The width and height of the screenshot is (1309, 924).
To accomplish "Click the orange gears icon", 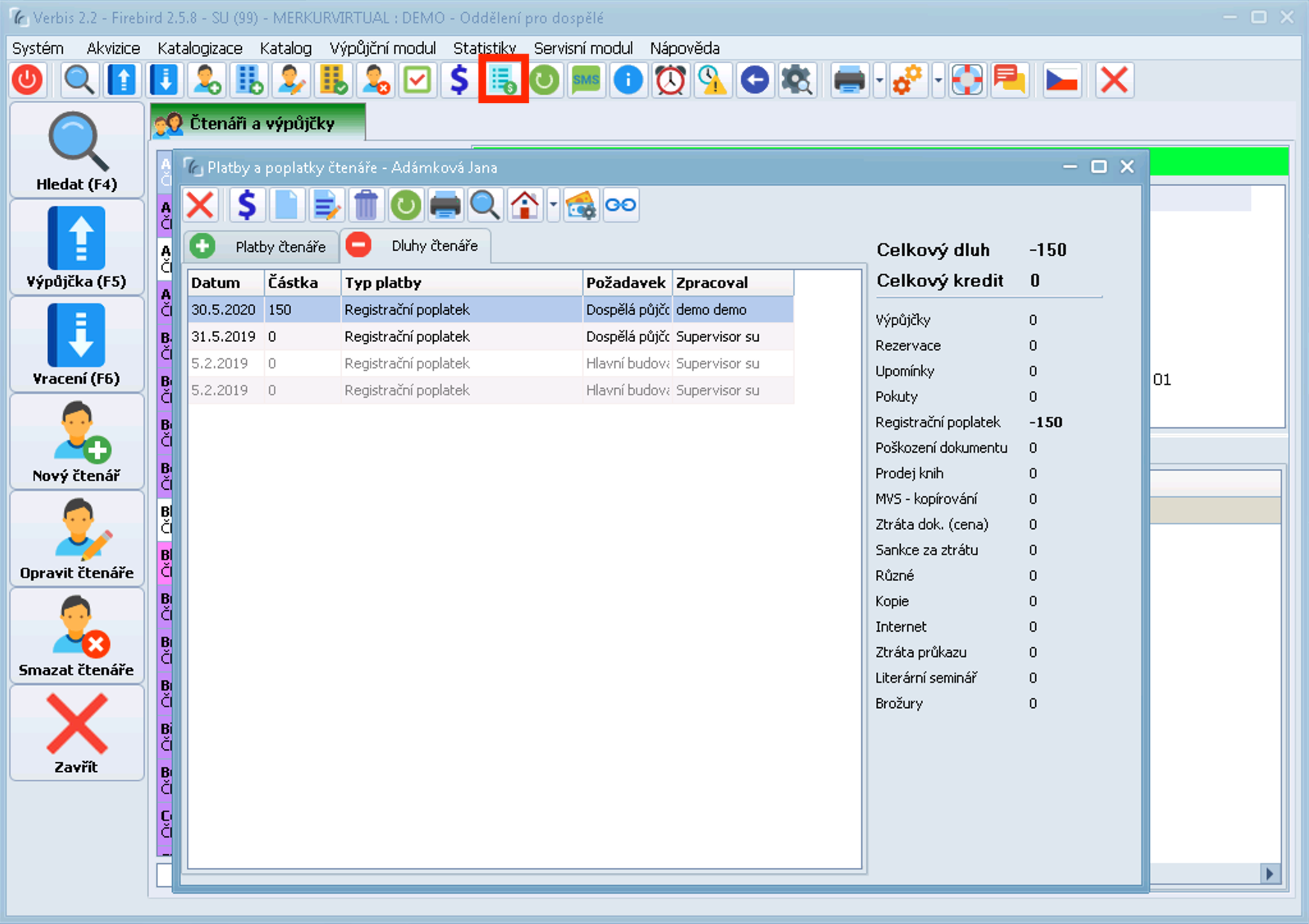I will [x=908, y=81].
